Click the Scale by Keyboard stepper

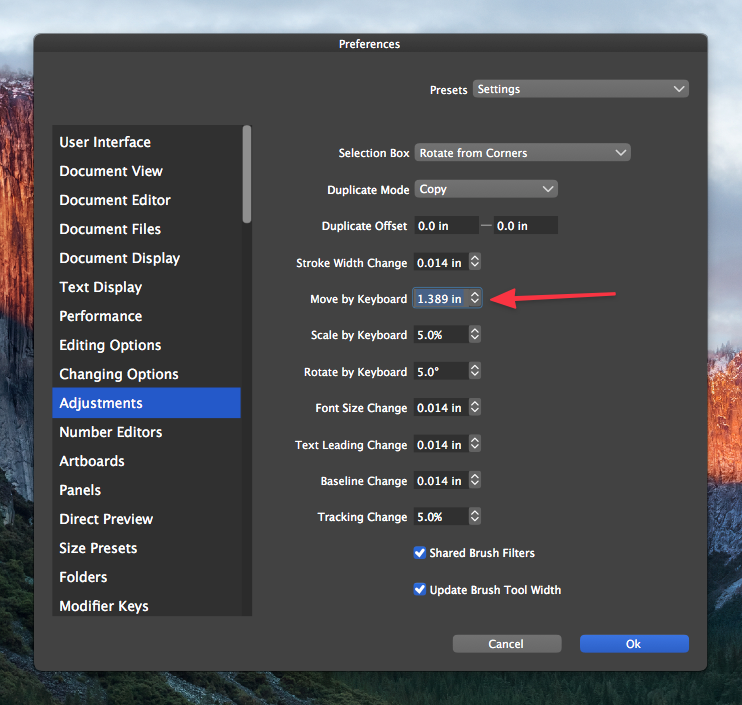click(475, 335)
